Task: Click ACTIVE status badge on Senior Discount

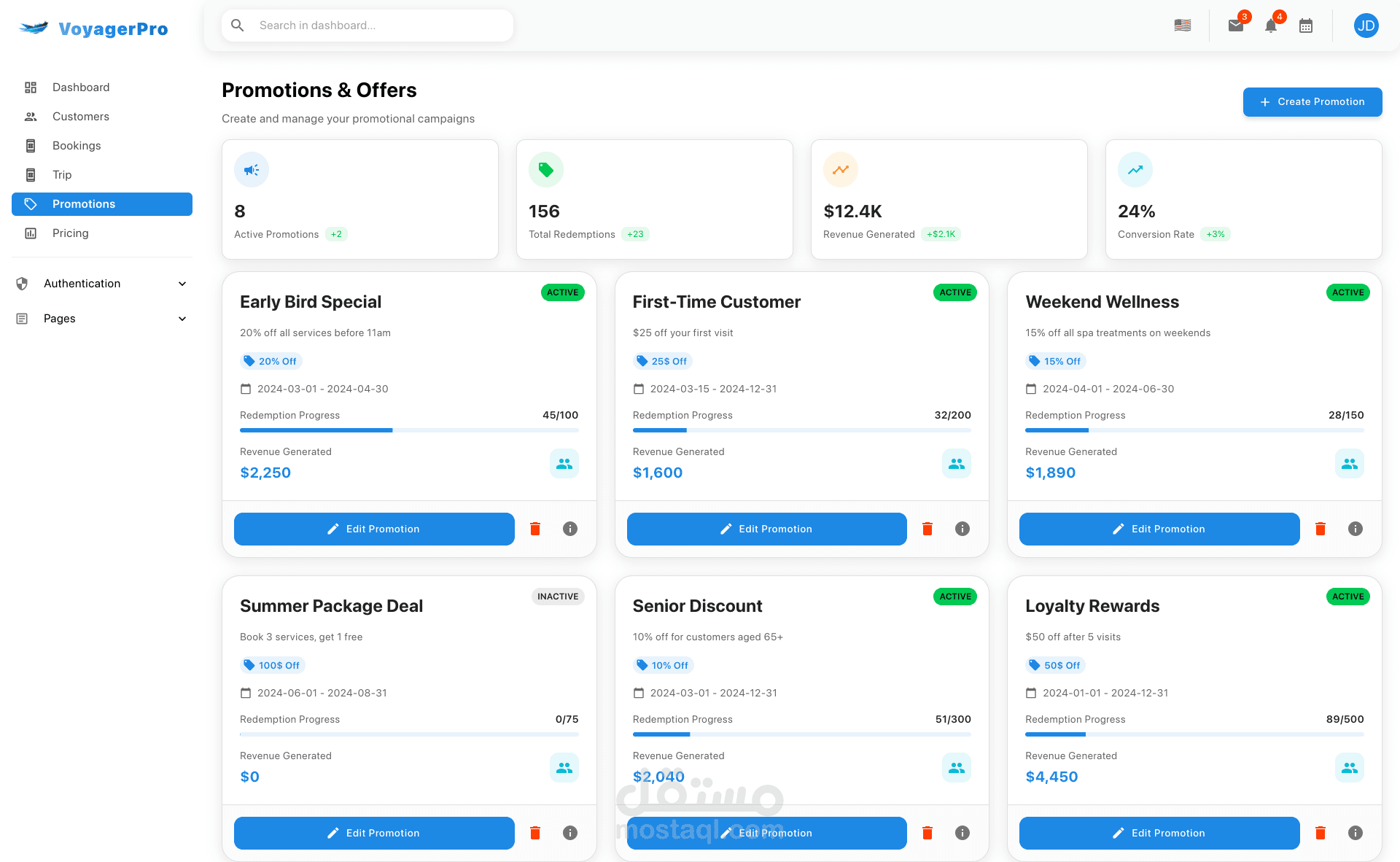Action: click(955, 597)
